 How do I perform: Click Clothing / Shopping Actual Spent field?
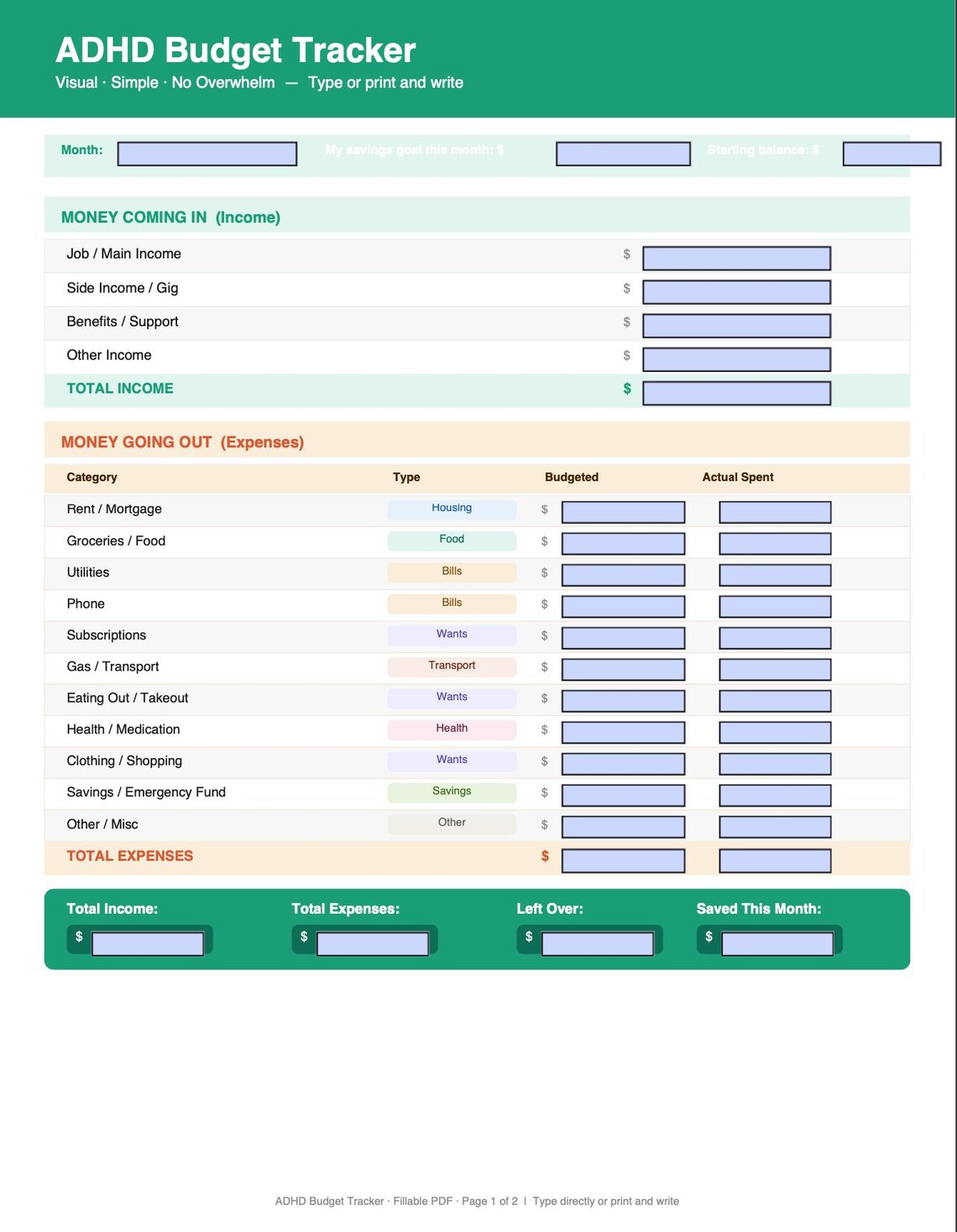775,764
